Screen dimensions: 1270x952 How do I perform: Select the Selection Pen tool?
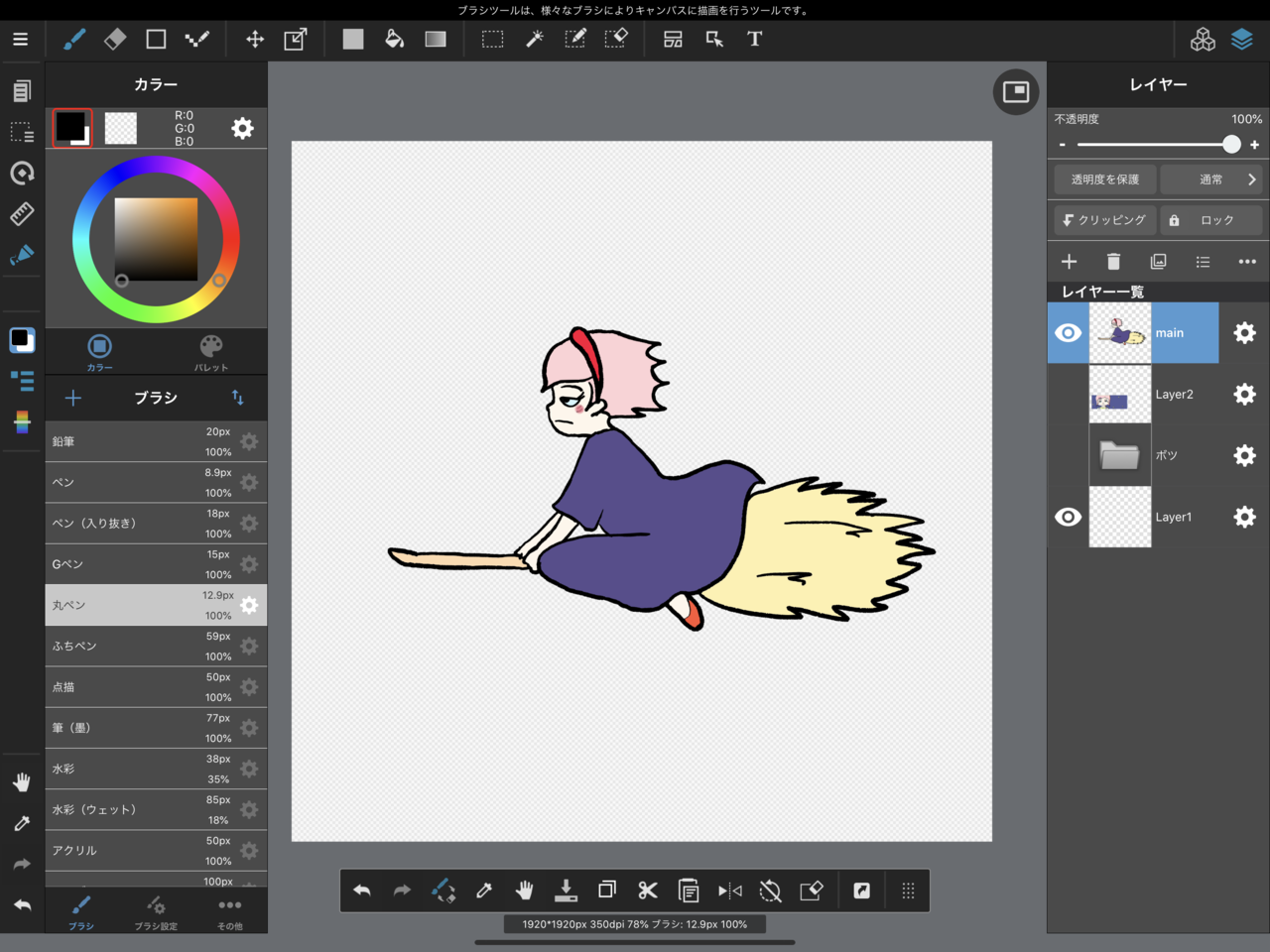(575, 39)
